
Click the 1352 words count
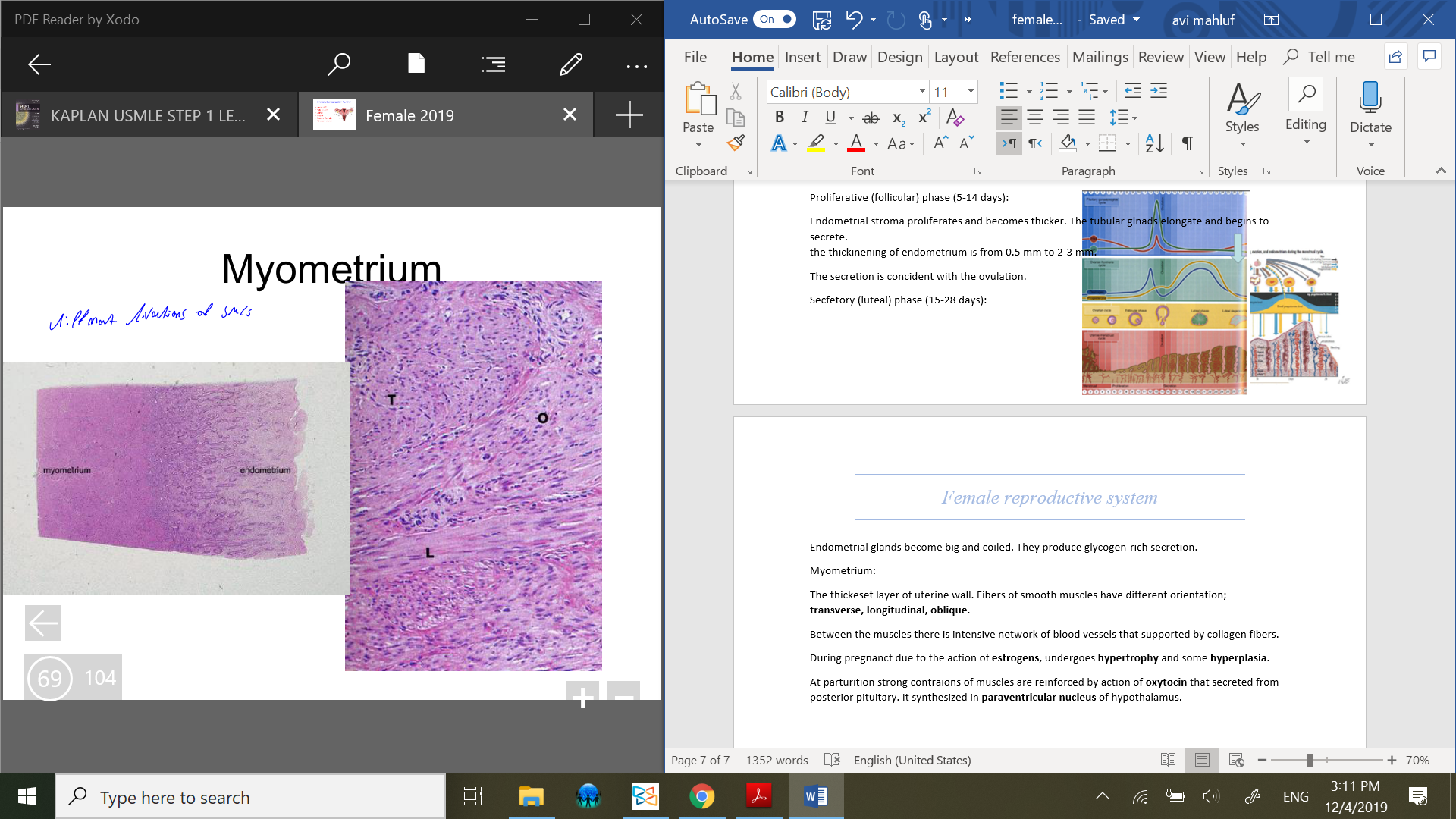(x=777, y=760)
